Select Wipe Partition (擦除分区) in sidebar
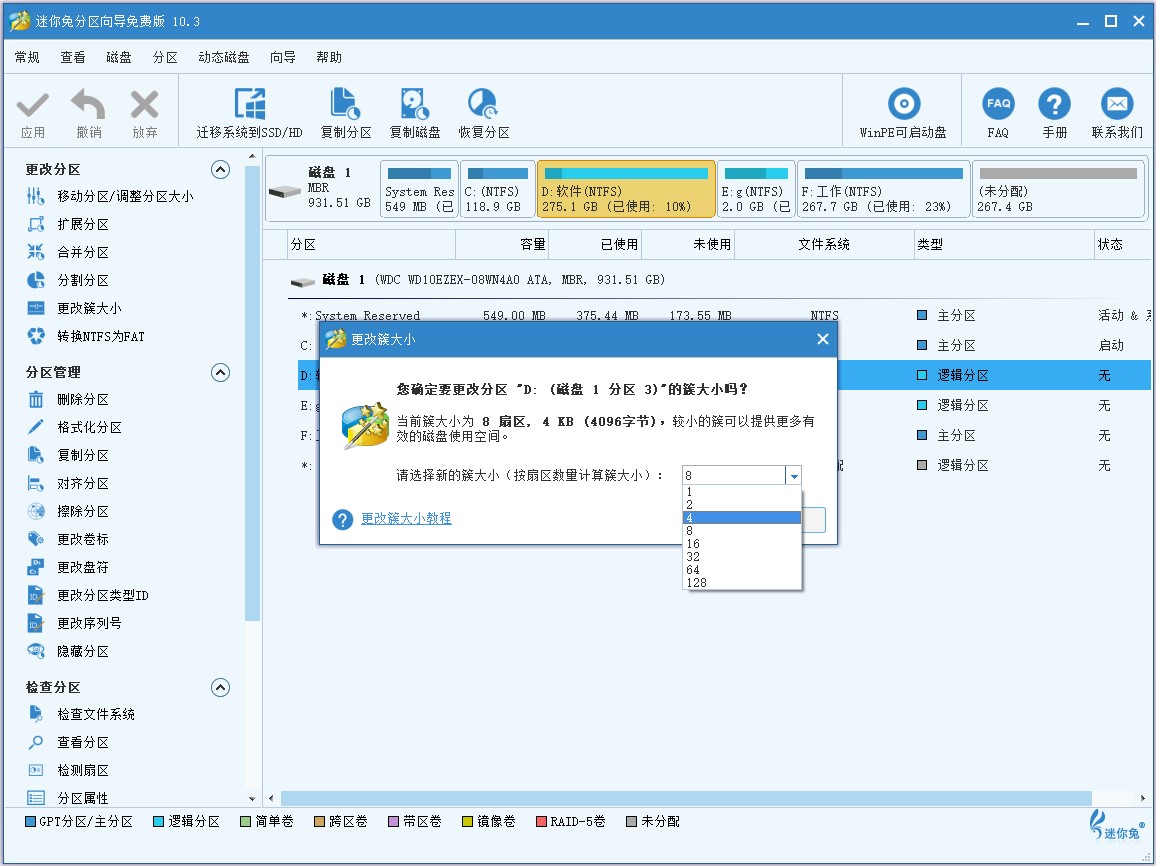The height and width of the screenshot is (866, 1156). pyautogui.click(x=83, y=511)
